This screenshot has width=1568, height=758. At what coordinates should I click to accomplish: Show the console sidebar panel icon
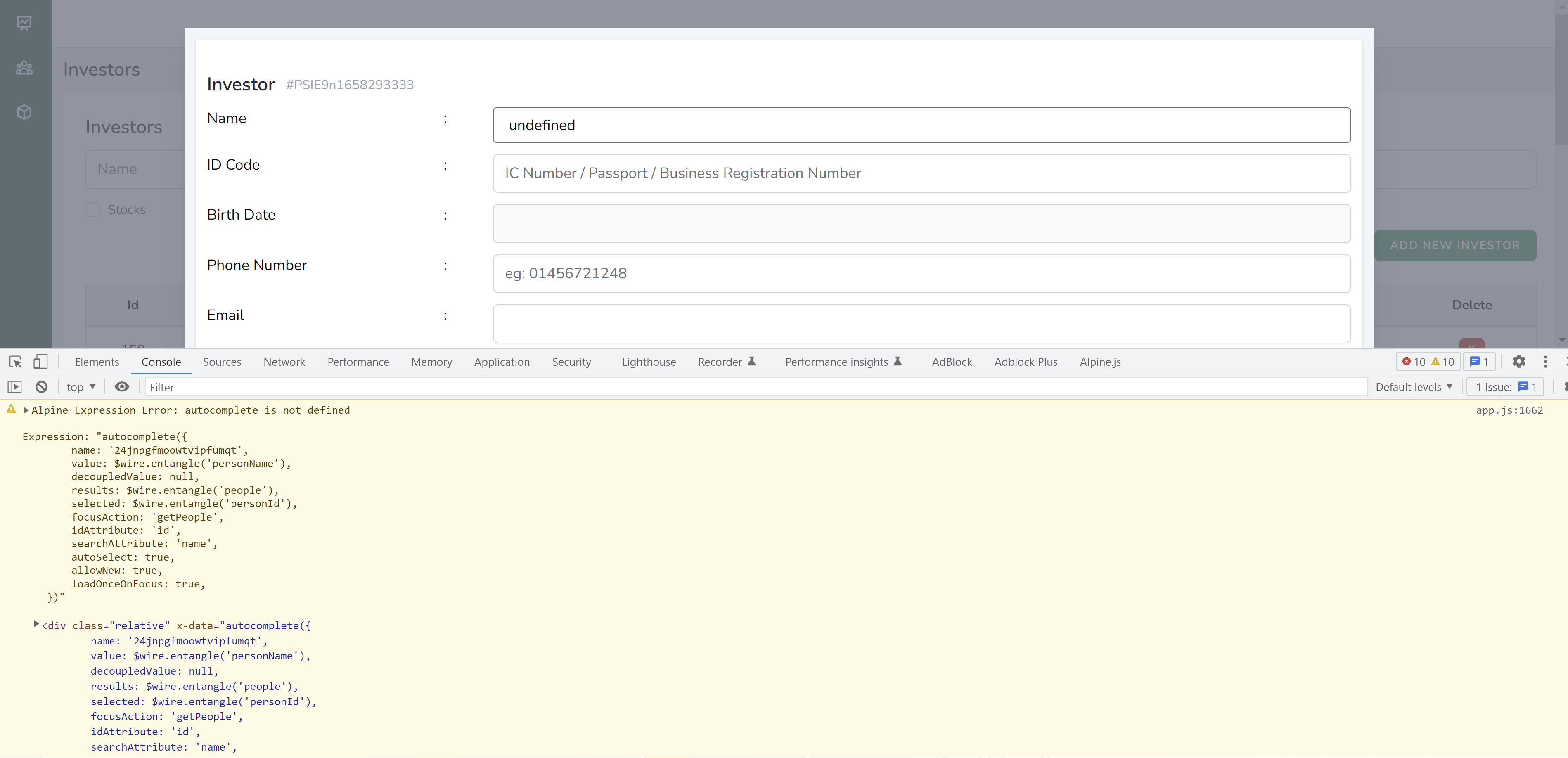tap(14, 386)
